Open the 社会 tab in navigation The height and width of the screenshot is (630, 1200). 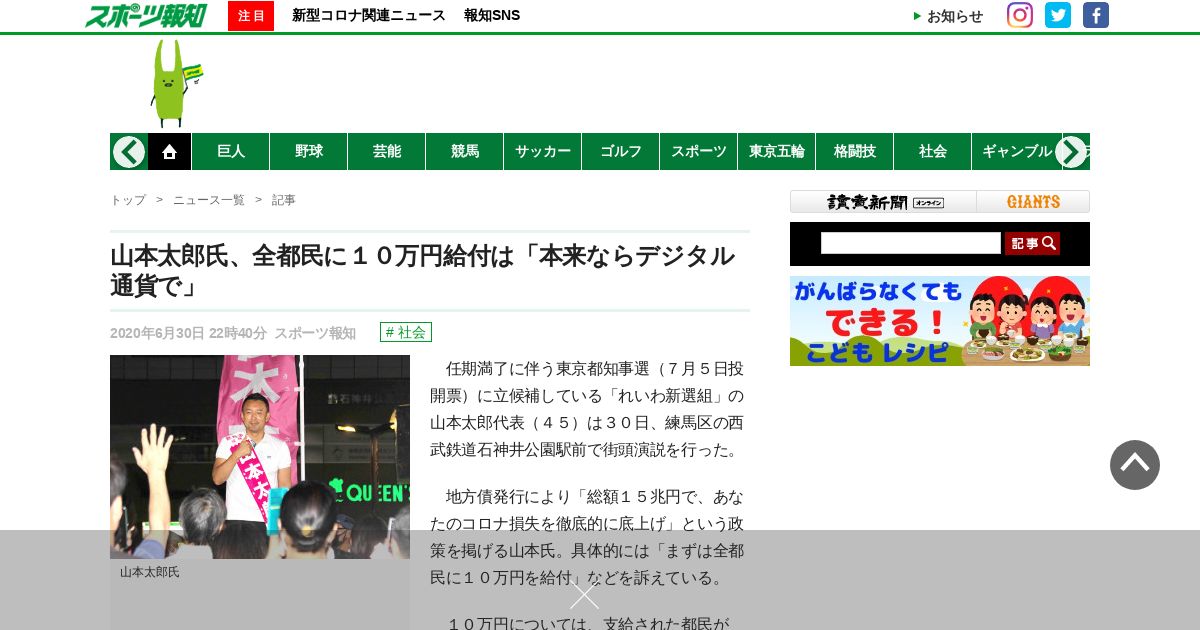933,152
